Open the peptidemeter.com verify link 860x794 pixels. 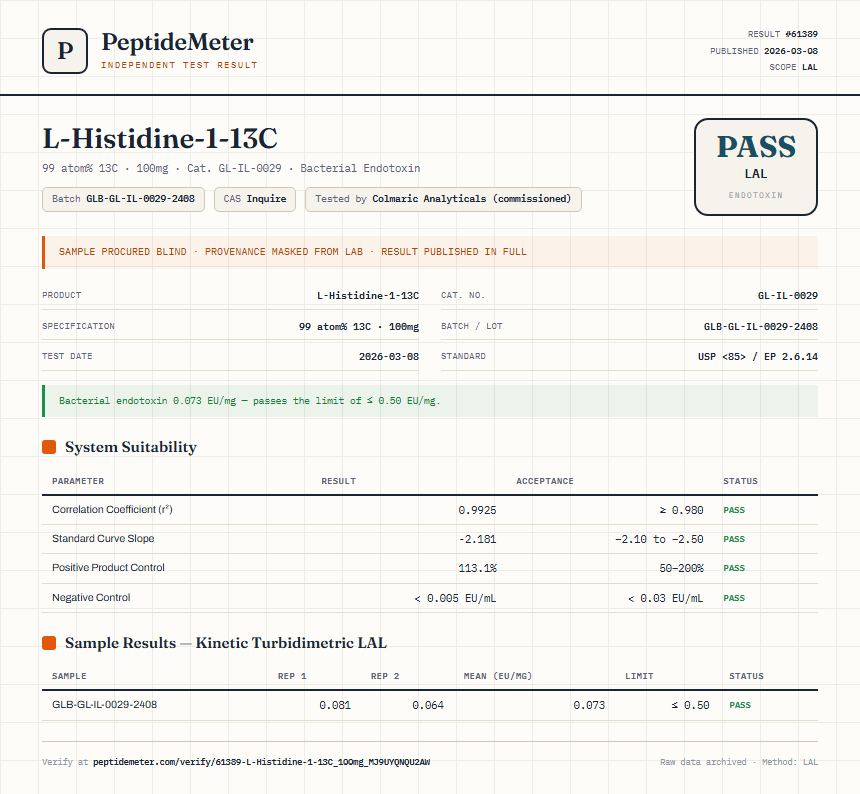tap(262, 762)
